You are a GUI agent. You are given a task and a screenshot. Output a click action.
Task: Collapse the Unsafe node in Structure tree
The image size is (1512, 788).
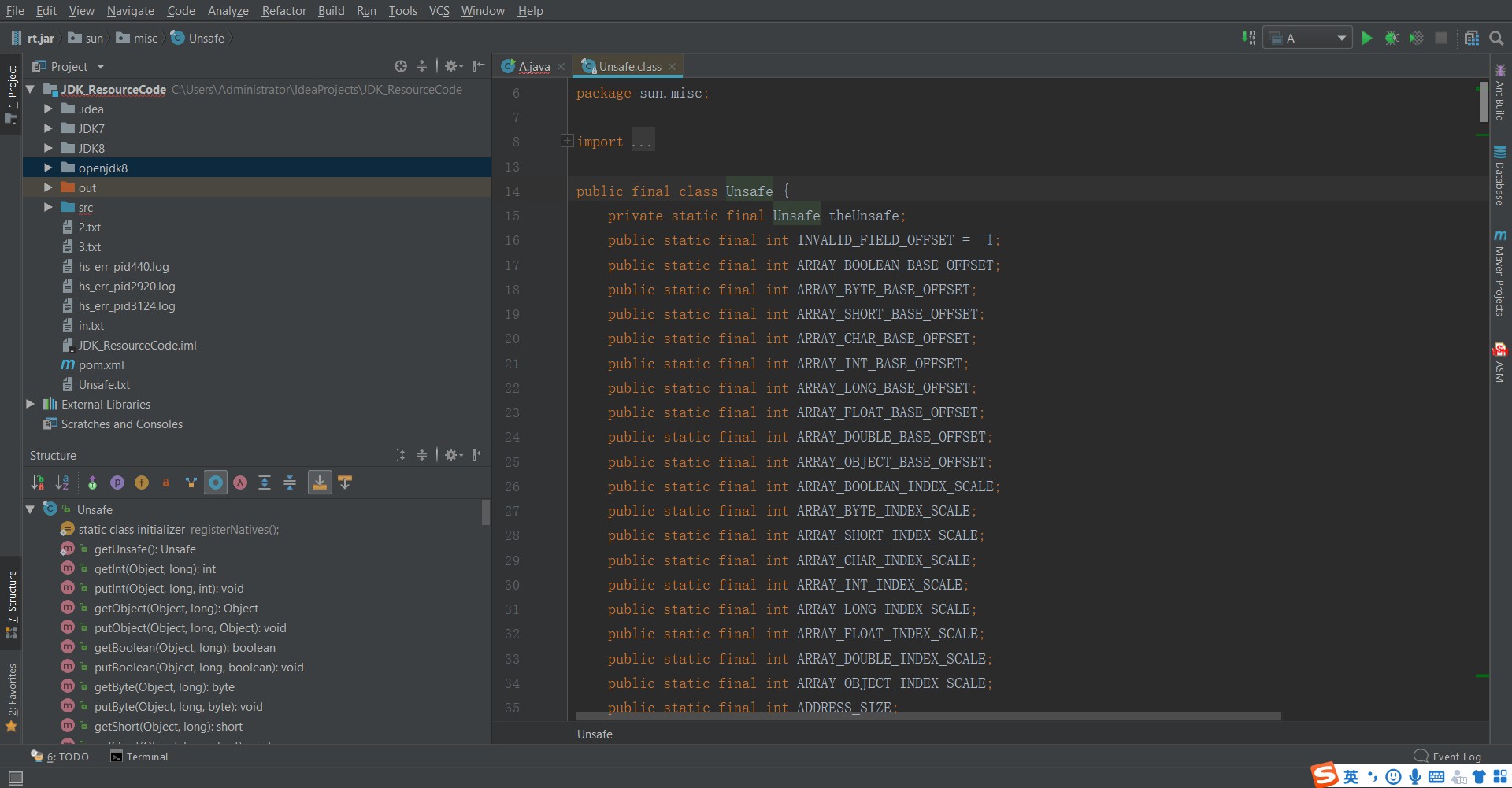click(x=30, y=509)
